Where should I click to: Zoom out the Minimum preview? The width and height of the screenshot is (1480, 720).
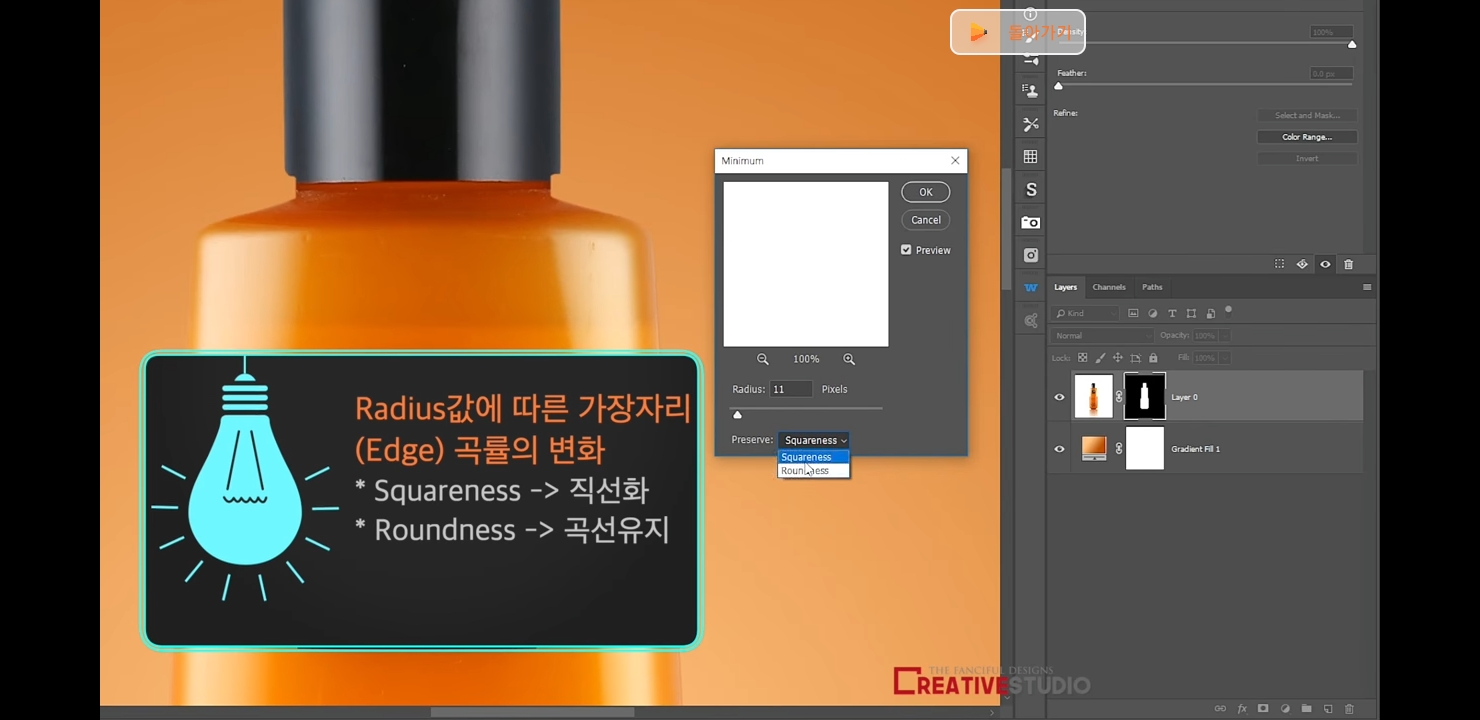(x=763, y=359)
